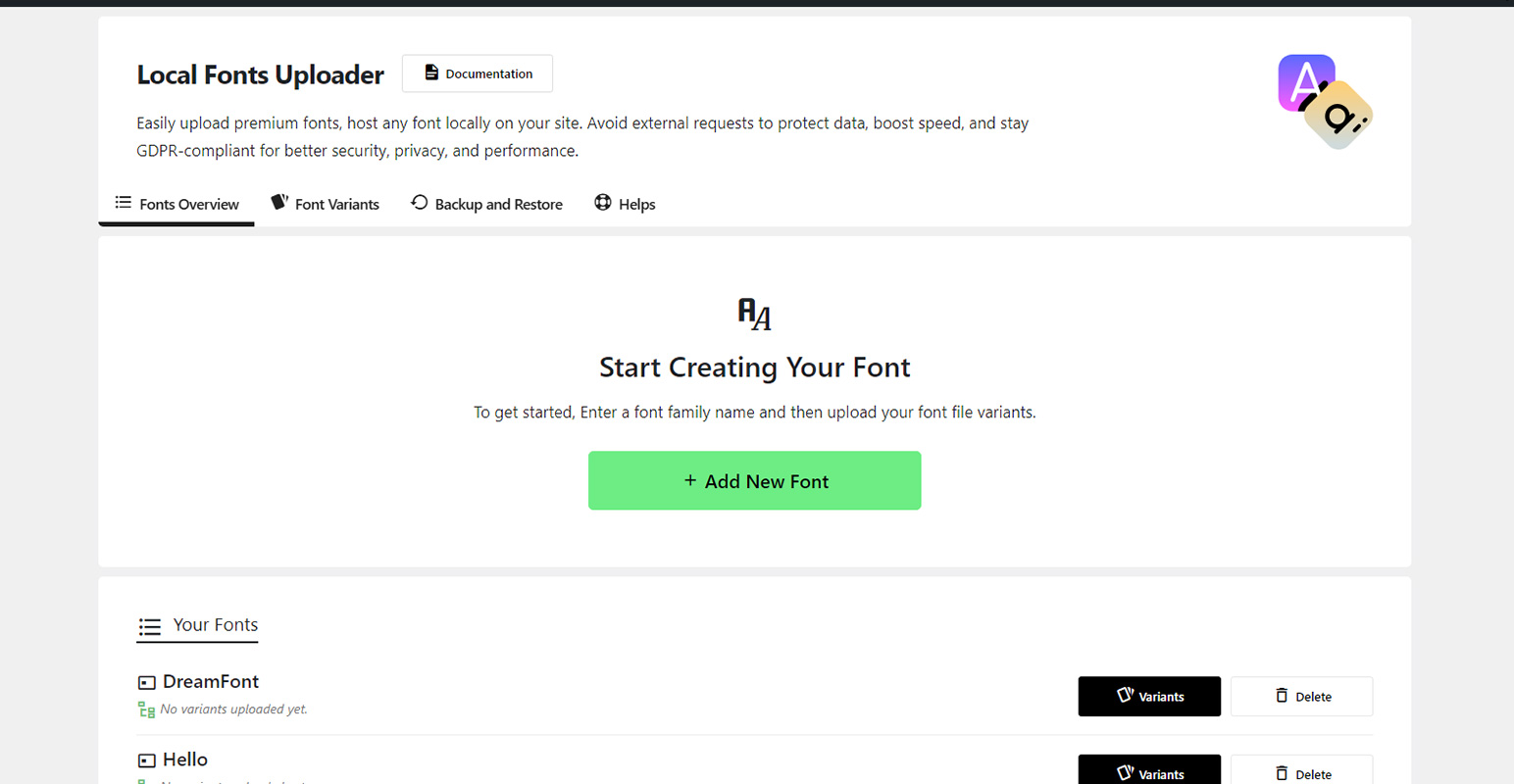Click the 'To get started' instruction text
This screenshot has width=1514, height=784.
[x=755, y=413]
